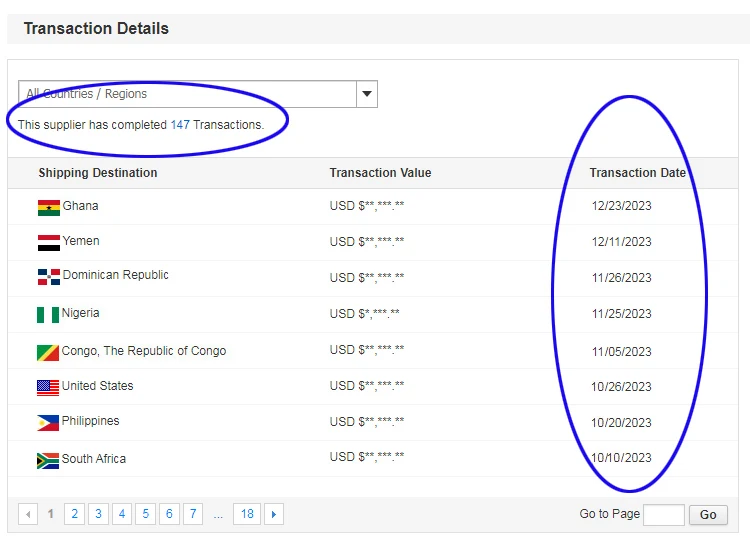Click date 11/26/2023
The width and height of the screenshot is (750, 540).
point(621,278)
